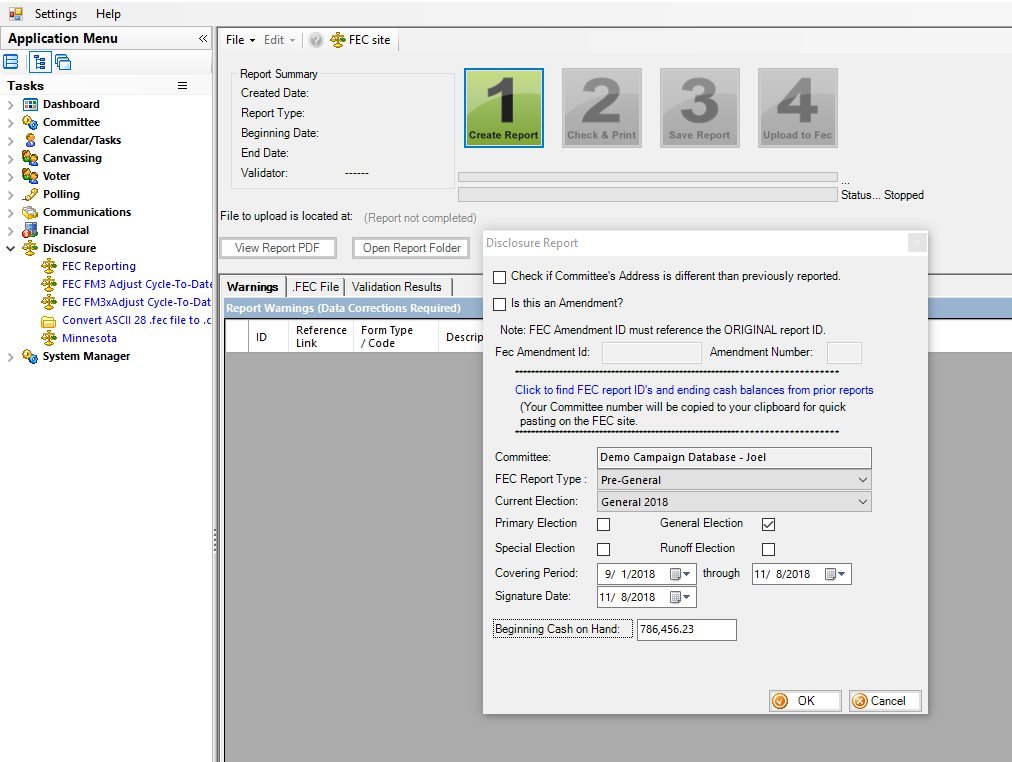Enable the Primary Election checkbox
Screen dimensions: 1012x762
pyautogui.click(x=603, y=524)
